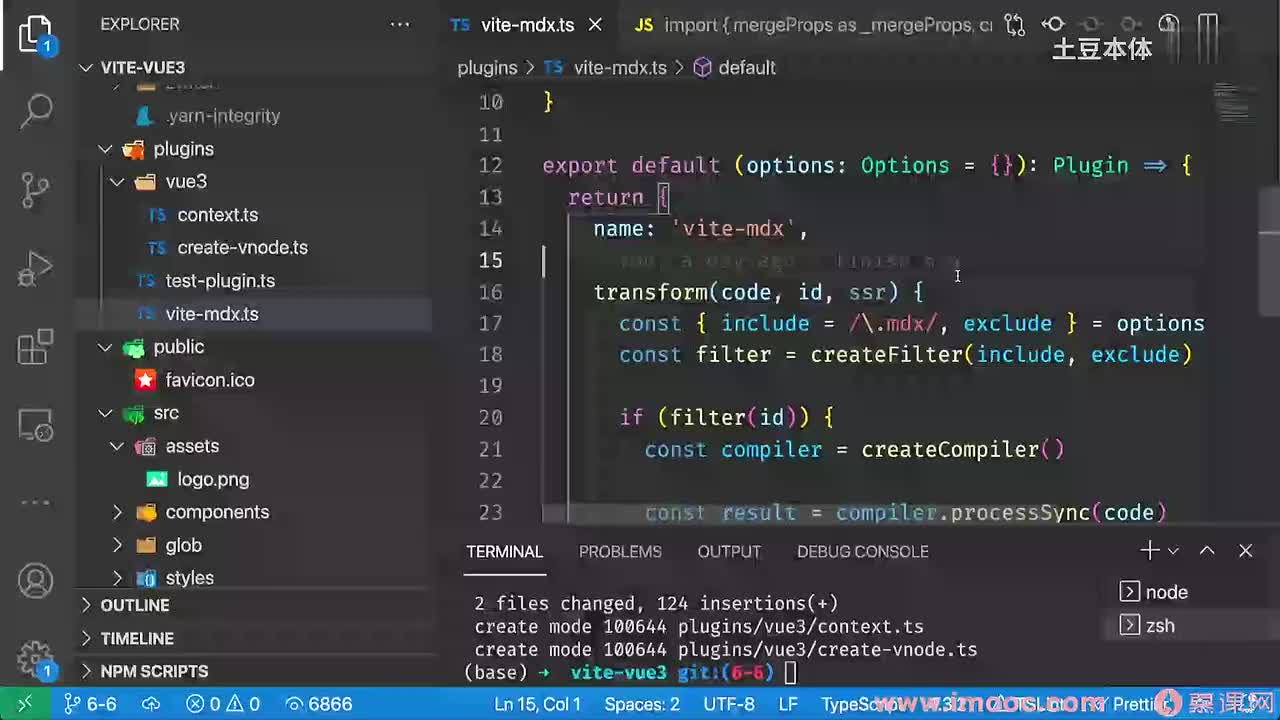Click the vite-mdx.ts breadcrumb

pyautogui.click(x=607, y=68)
